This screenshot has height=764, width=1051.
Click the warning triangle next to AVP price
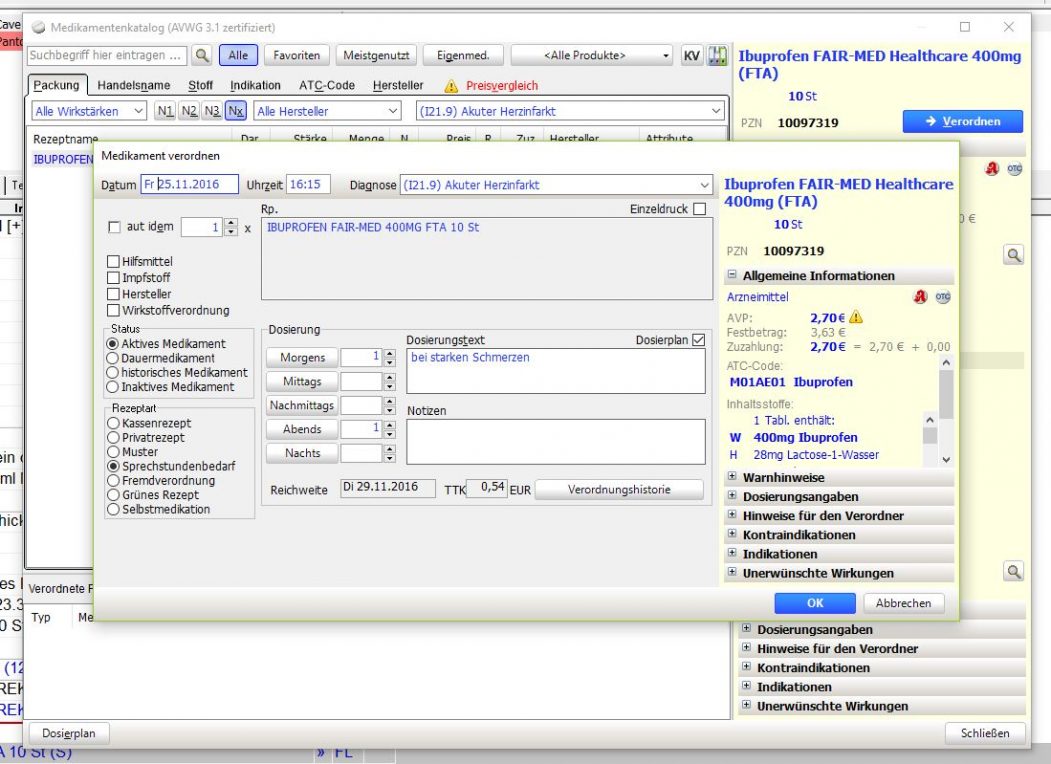tap(856, 317)
